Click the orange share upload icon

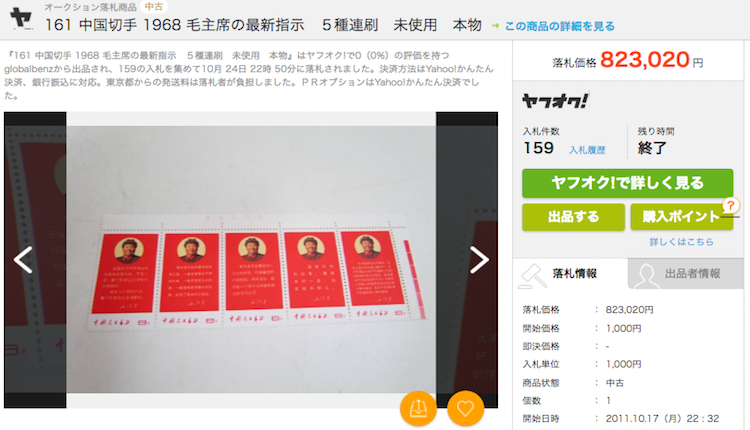tap(418, 408)
